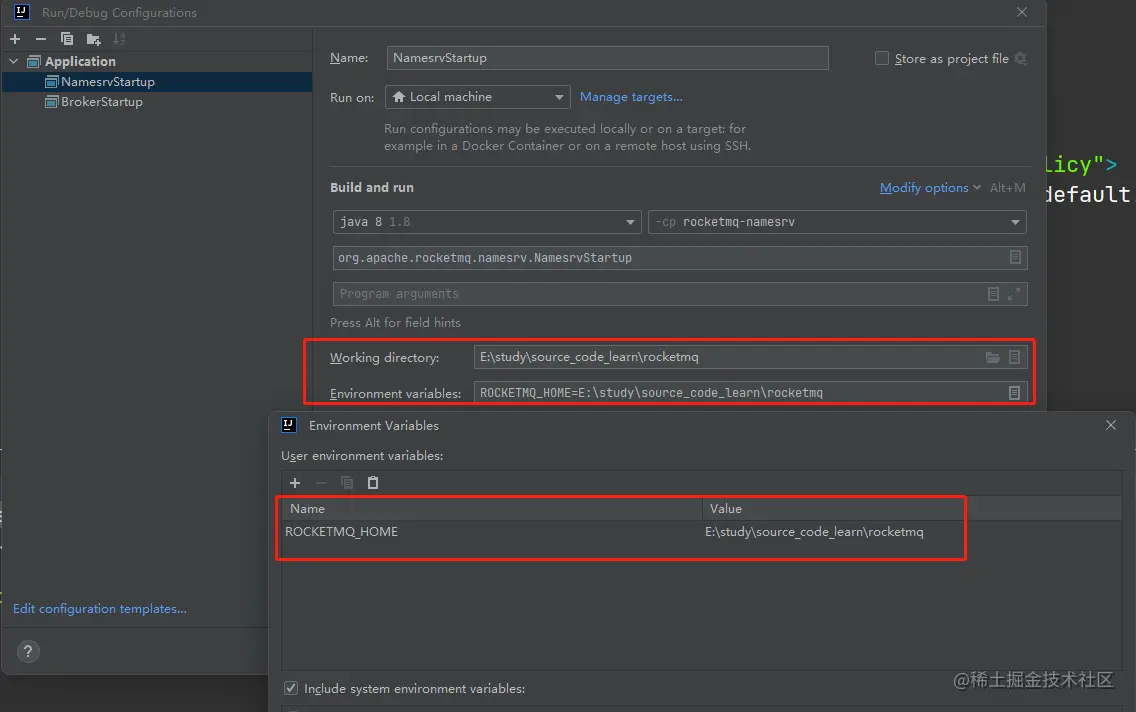1136x712 pixels.
Task: Expand the Program arguments field
Action: coord(1014,293)
